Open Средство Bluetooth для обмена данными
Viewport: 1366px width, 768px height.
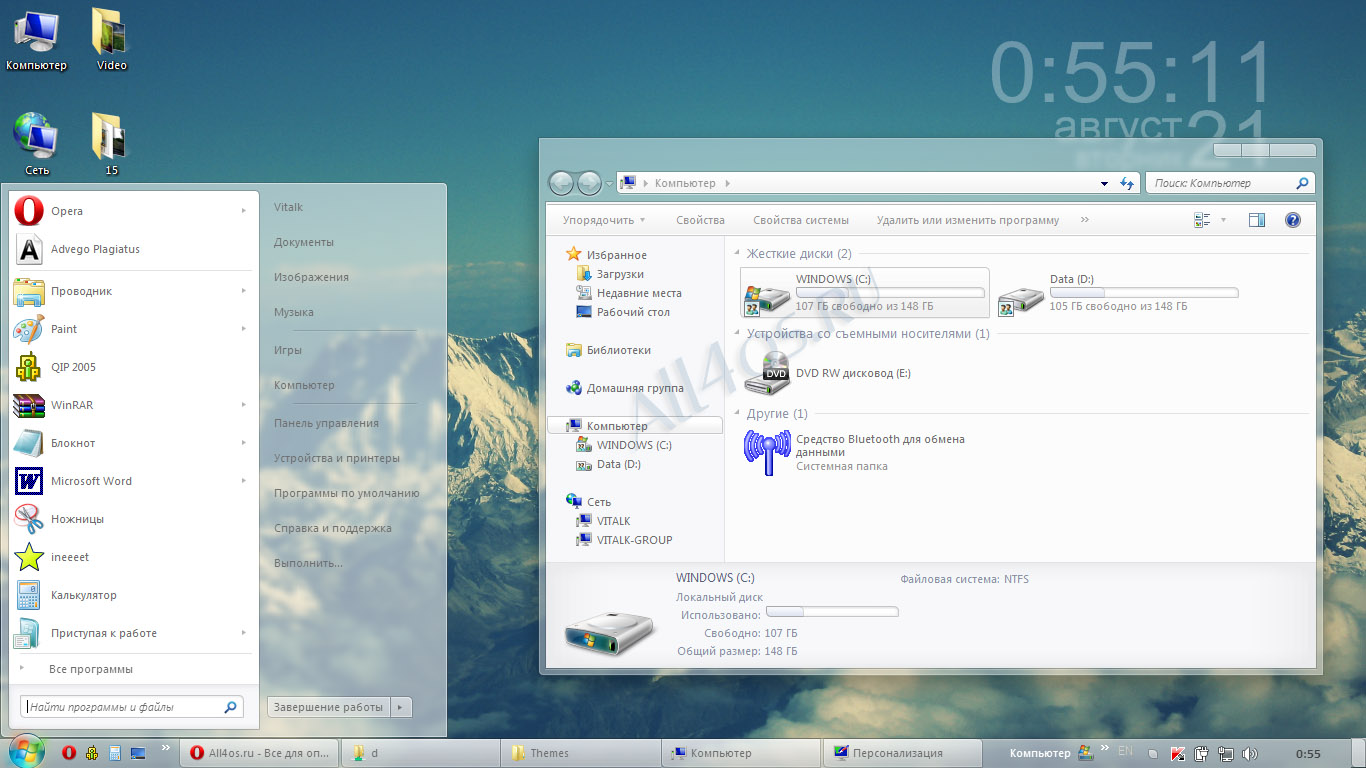(857, 453)
